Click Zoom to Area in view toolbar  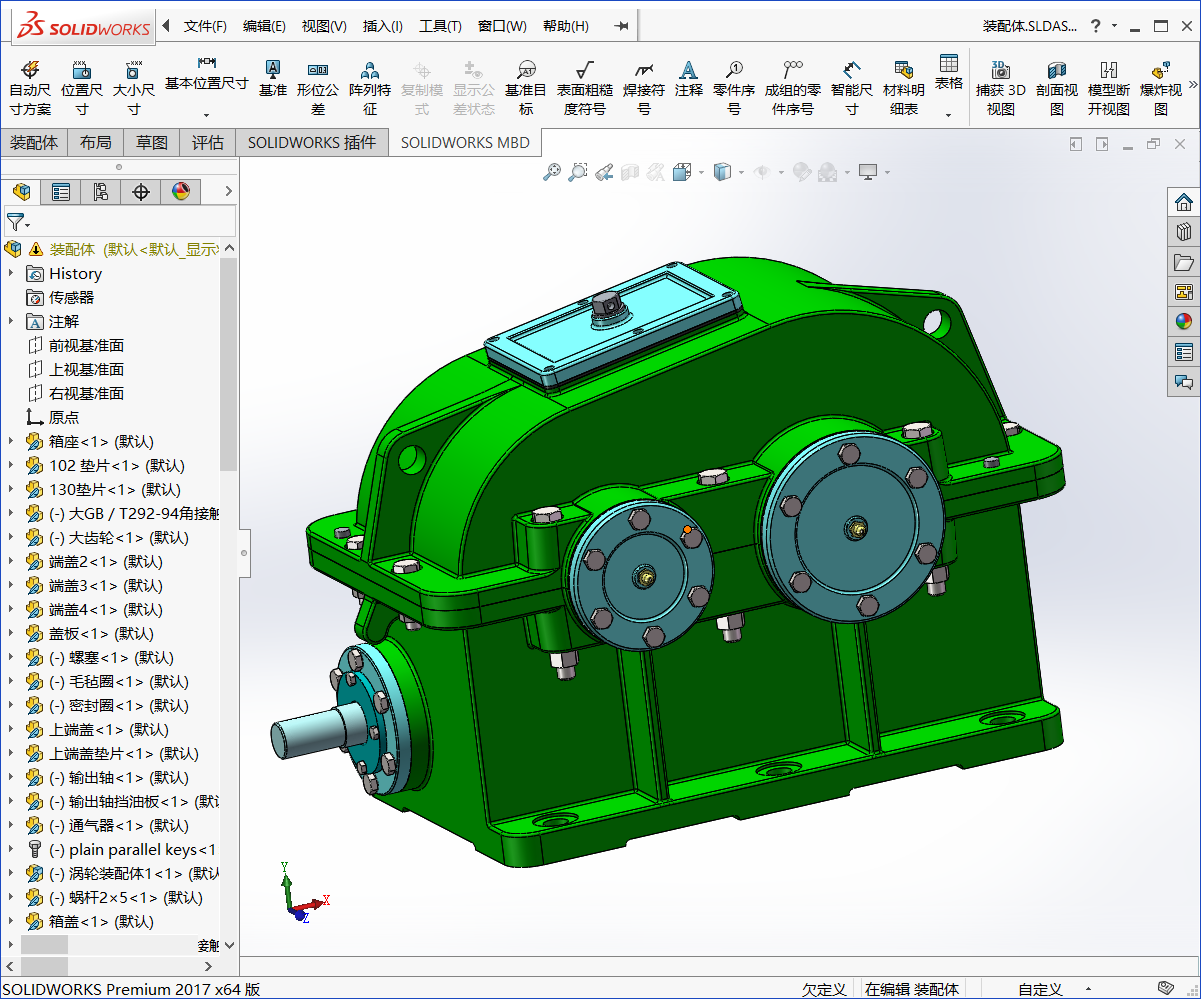point(577,173)
